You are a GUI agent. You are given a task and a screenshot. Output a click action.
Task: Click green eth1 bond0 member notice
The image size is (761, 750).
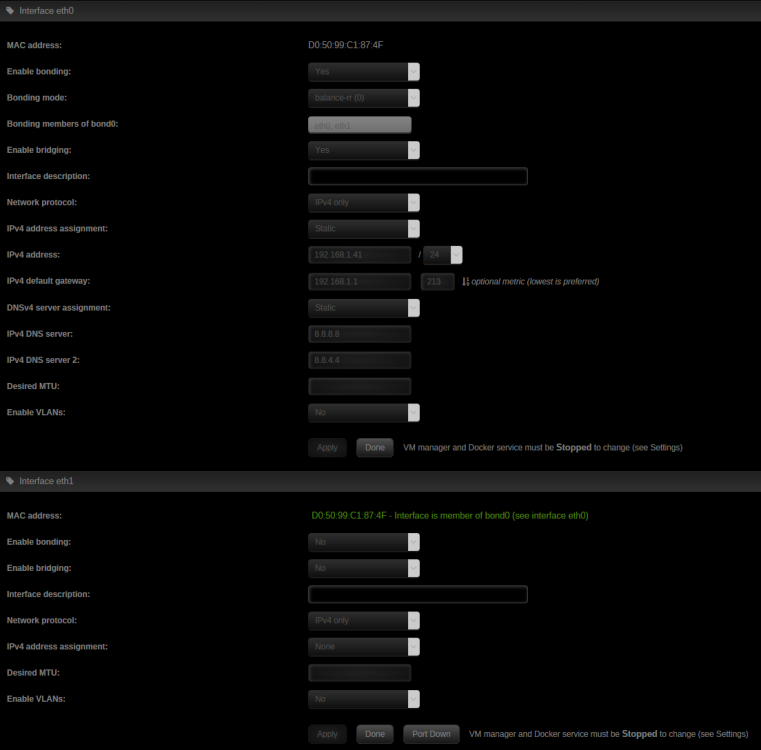[450, 516]
